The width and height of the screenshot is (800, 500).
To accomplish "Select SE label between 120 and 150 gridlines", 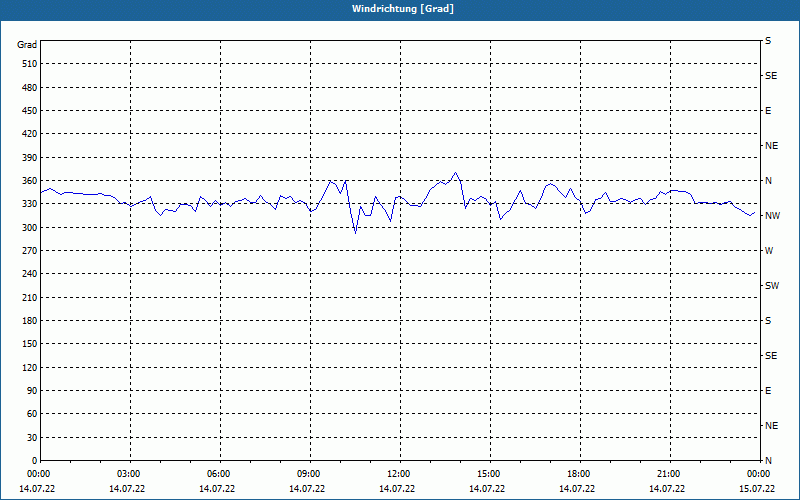I will [771, 356].
